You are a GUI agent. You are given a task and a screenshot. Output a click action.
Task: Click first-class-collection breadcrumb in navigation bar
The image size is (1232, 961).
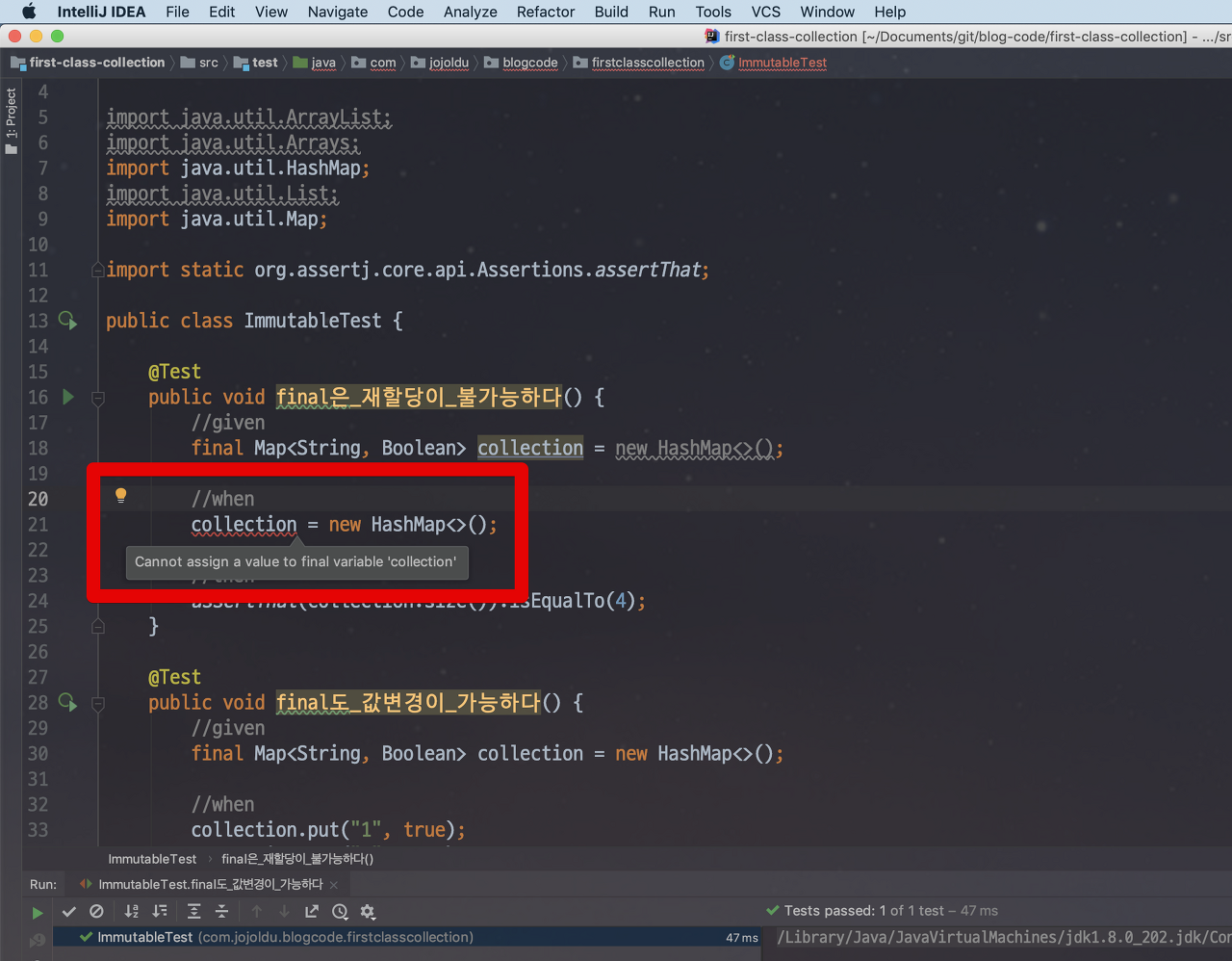tap(88, 63)
